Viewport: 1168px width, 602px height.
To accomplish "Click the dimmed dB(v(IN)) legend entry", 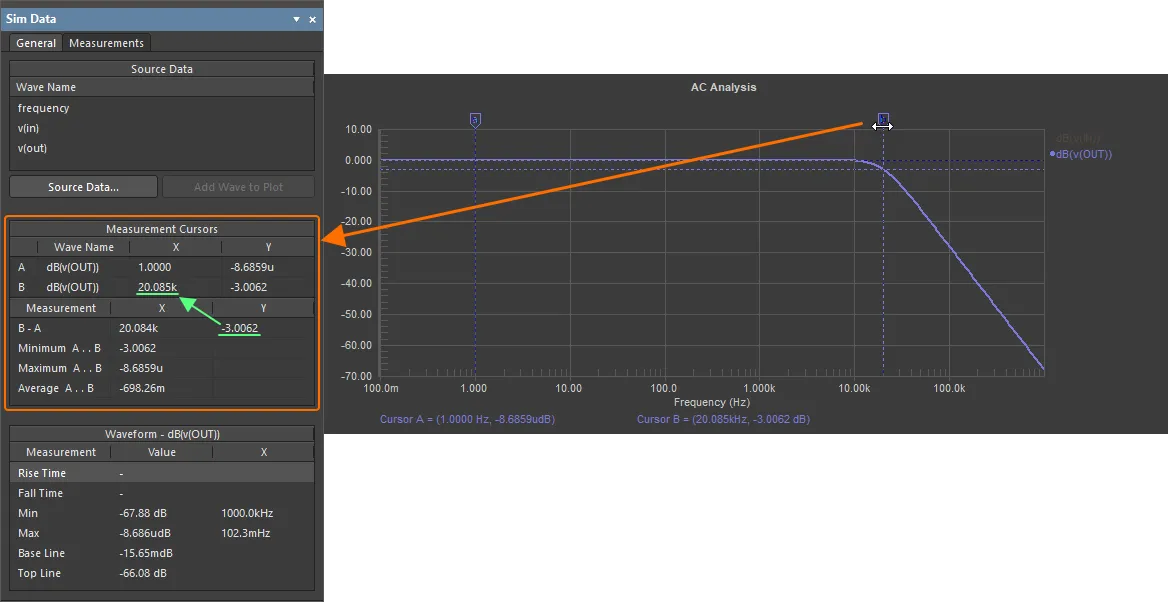I will coord(1079,139).
